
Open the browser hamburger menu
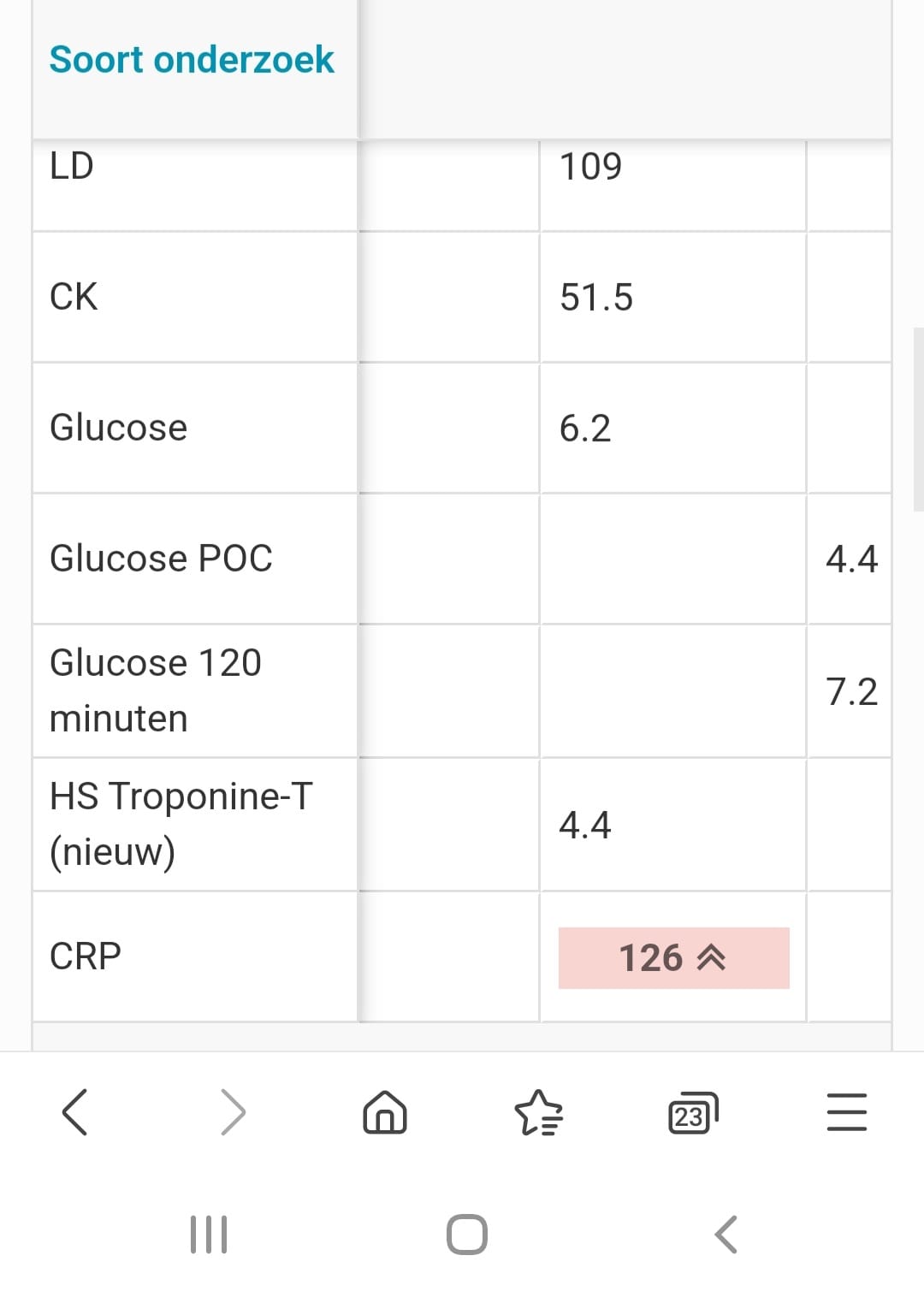[847, 1112]
